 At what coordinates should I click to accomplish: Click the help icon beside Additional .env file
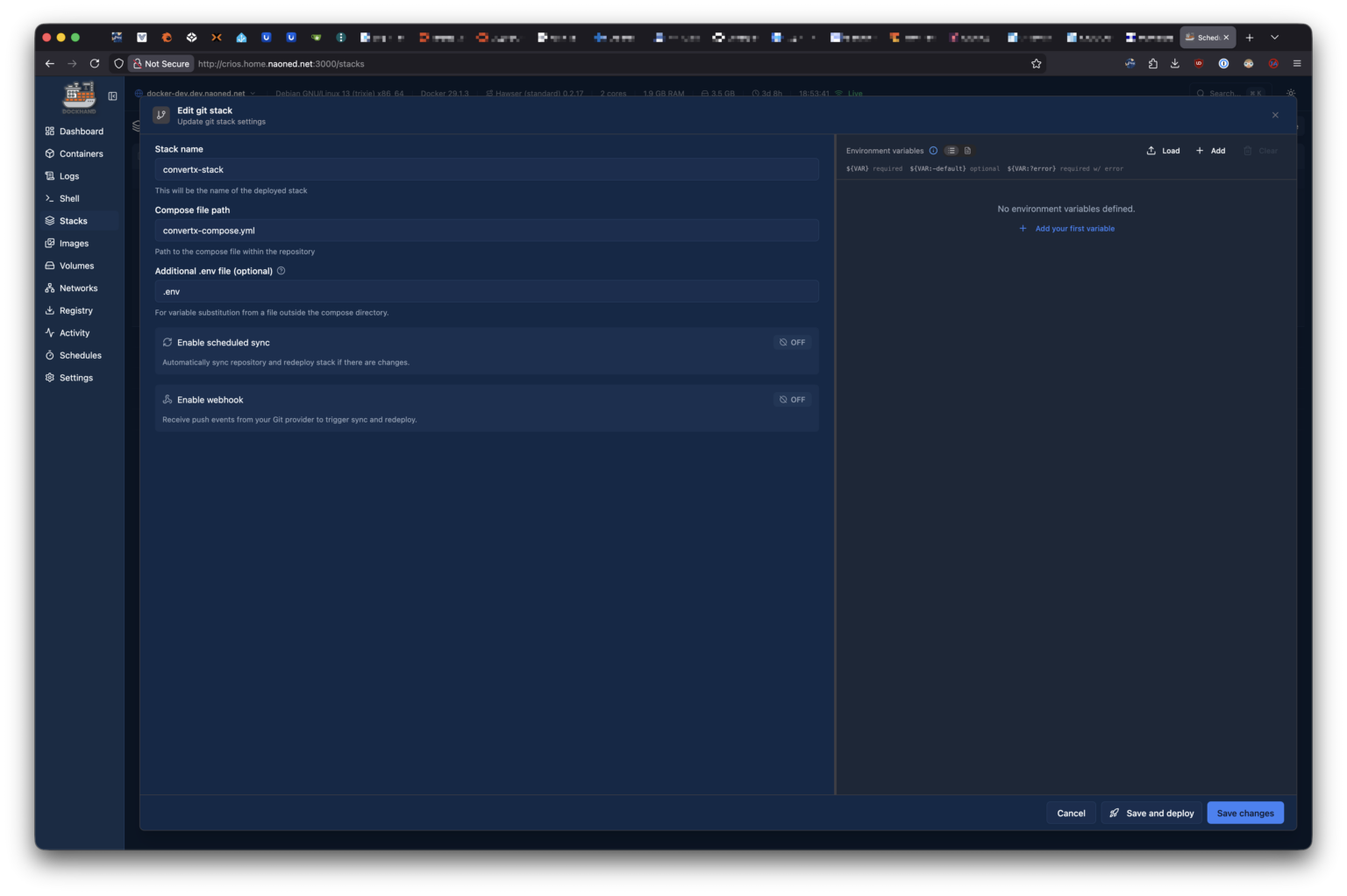click(x=281, y=271)
